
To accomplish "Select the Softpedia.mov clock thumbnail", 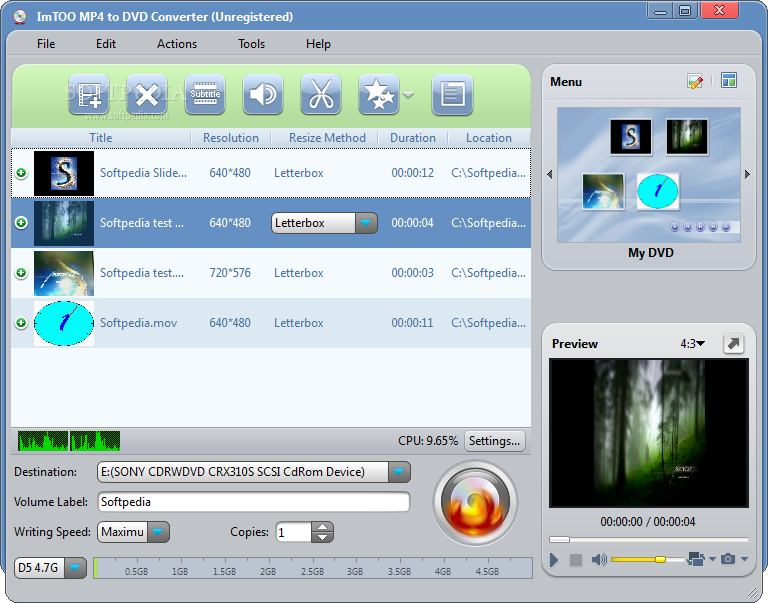I will pyautogui.click(x=64, y=323).
